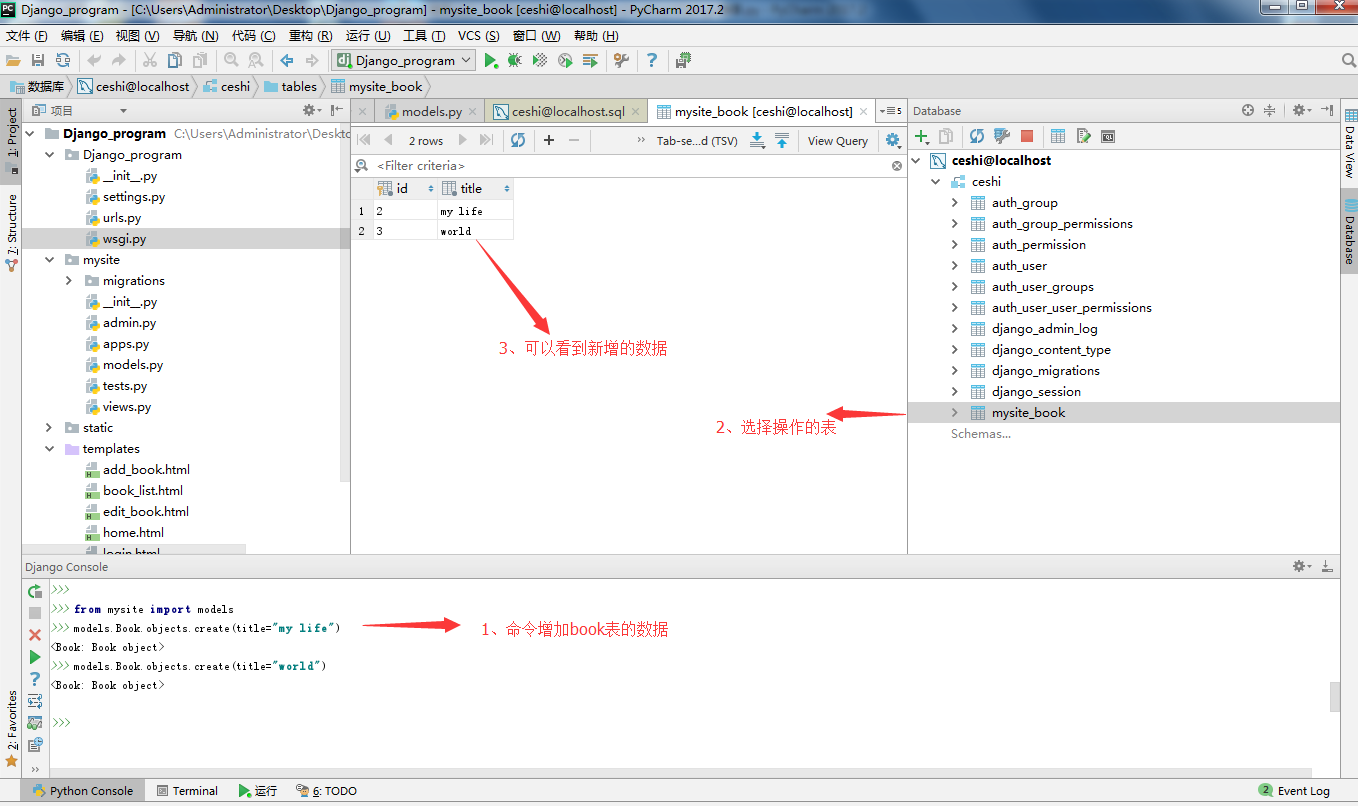Navigate back with the blue left arrow
This screenshot has height=806, width=1358.
(x=287, y=61)
